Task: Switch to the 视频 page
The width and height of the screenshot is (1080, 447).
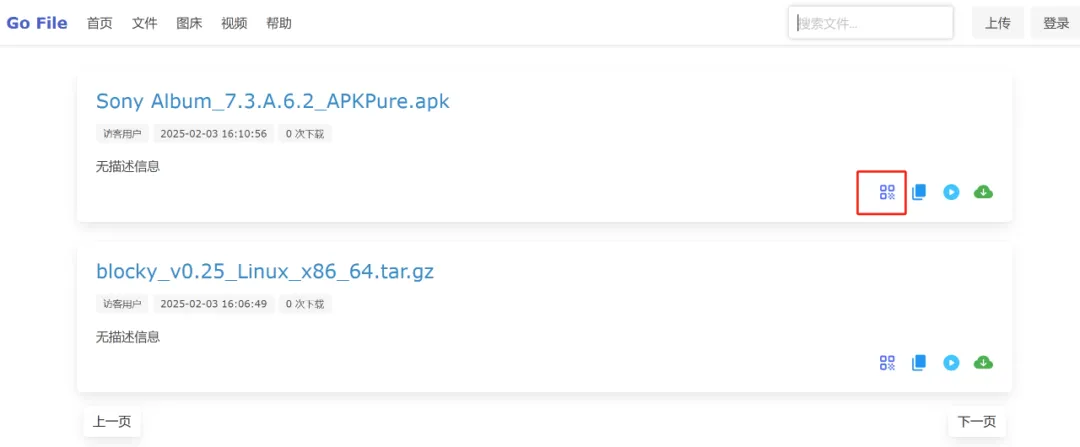Action: [234, 23]
